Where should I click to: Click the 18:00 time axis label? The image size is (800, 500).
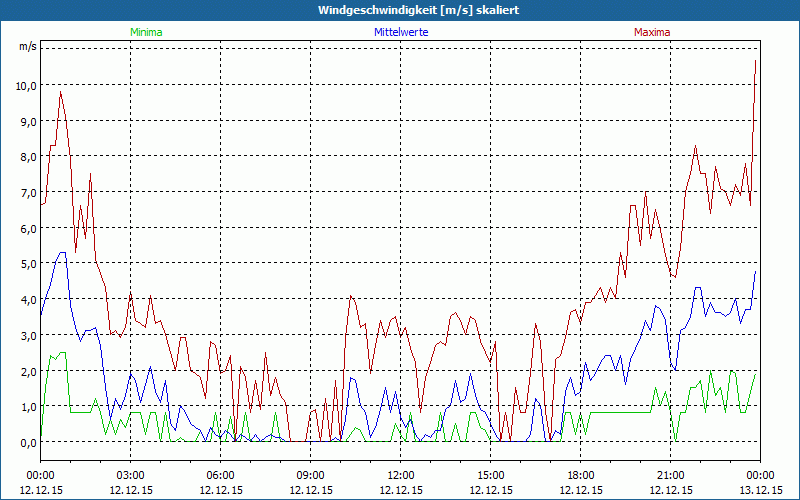pos(581,476)
